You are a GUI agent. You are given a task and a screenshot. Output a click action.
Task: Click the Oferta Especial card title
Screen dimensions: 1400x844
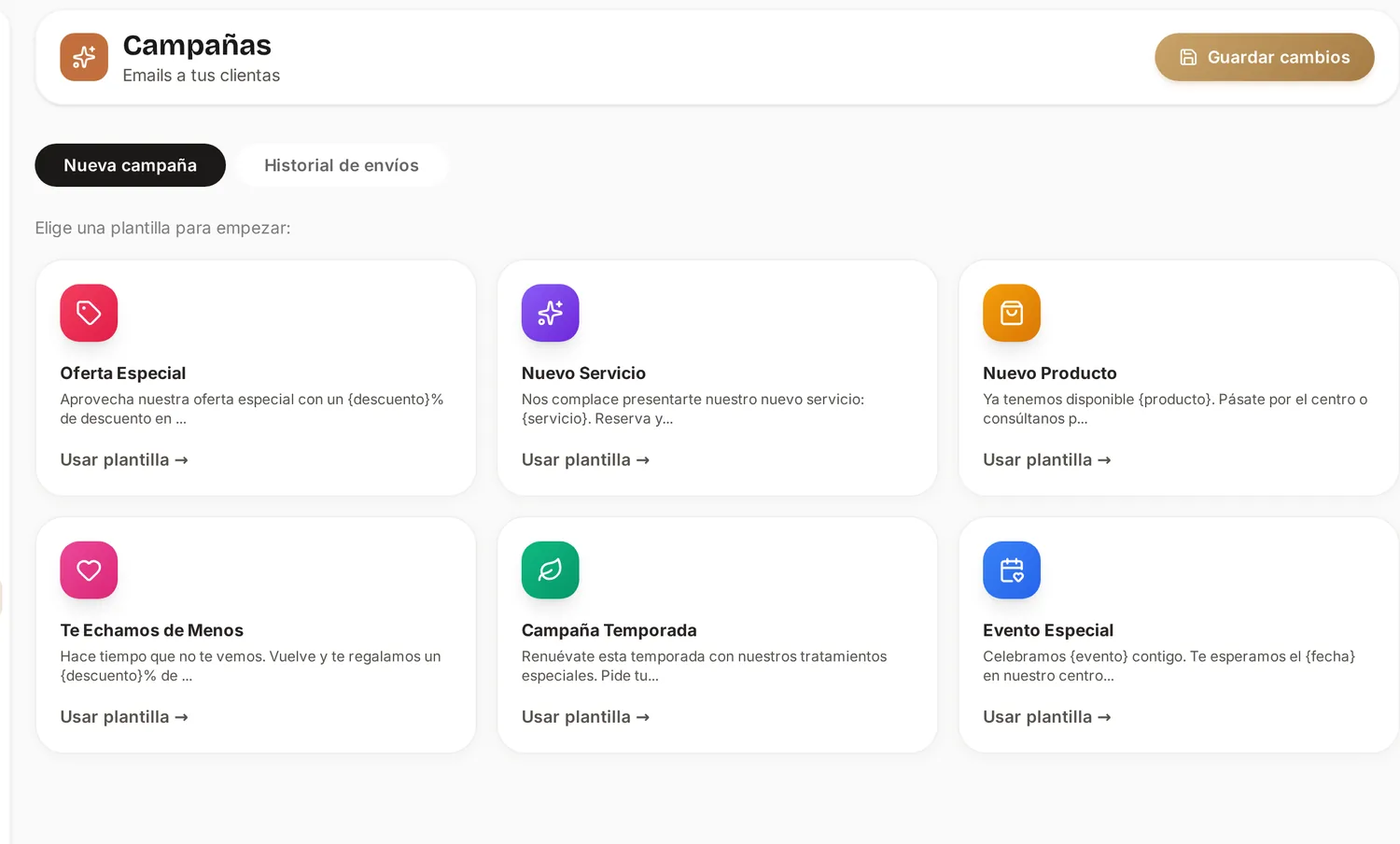pyautogui.click(x=123, y=373)
